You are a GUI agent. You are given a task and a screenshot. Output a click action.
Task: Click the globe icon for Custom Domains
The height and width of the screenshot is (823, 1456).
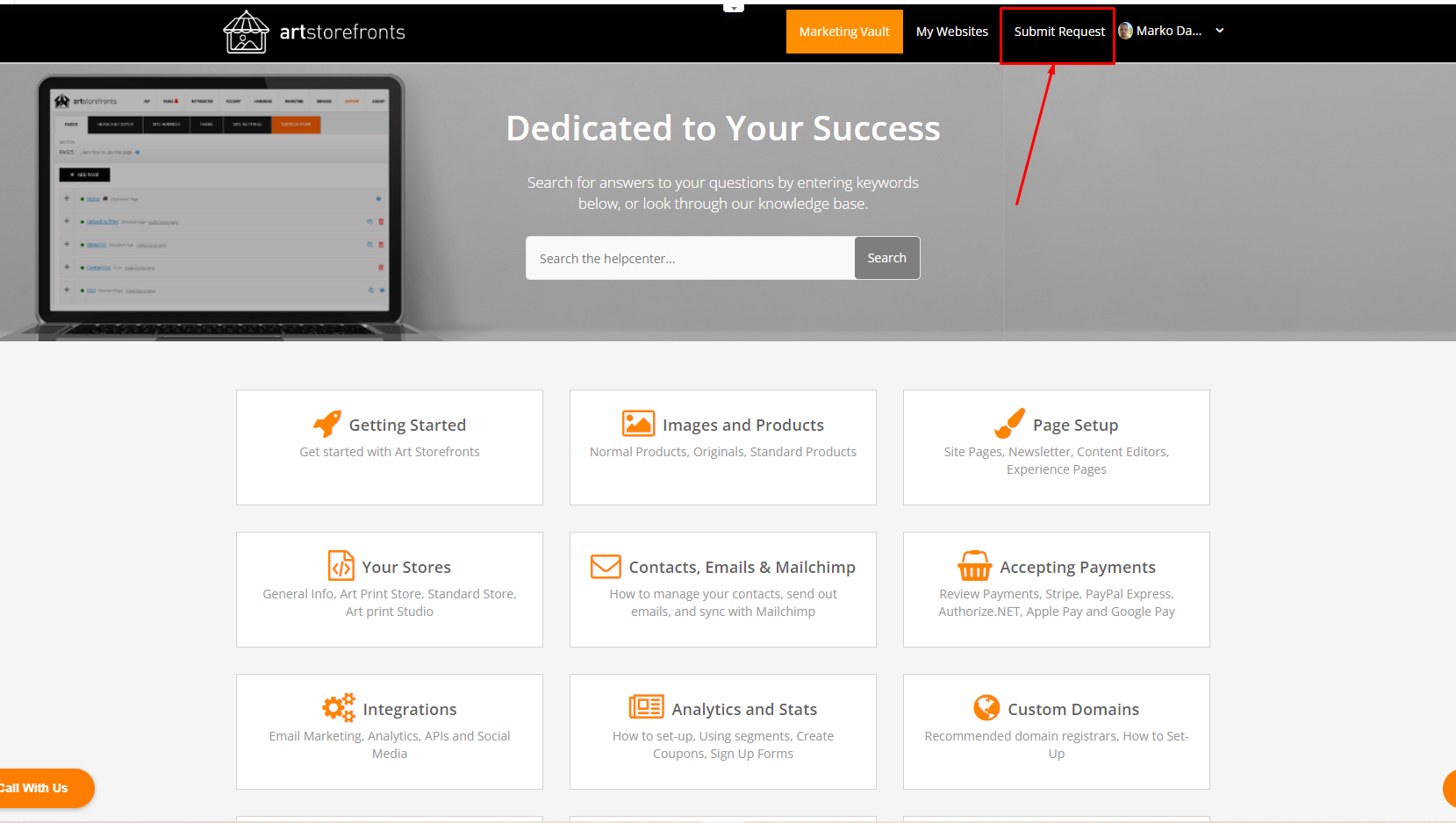[986, 707]
